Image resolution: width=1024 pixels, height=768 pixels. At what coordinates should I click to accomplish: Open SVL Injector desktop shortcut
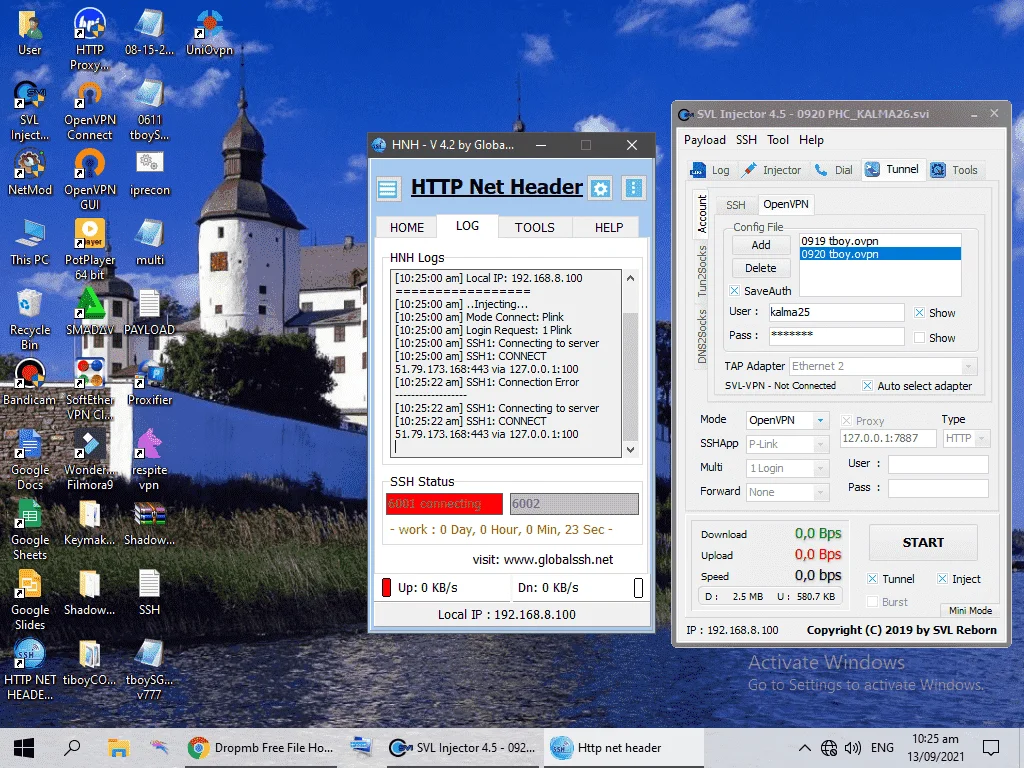click(x=29, y=110)
